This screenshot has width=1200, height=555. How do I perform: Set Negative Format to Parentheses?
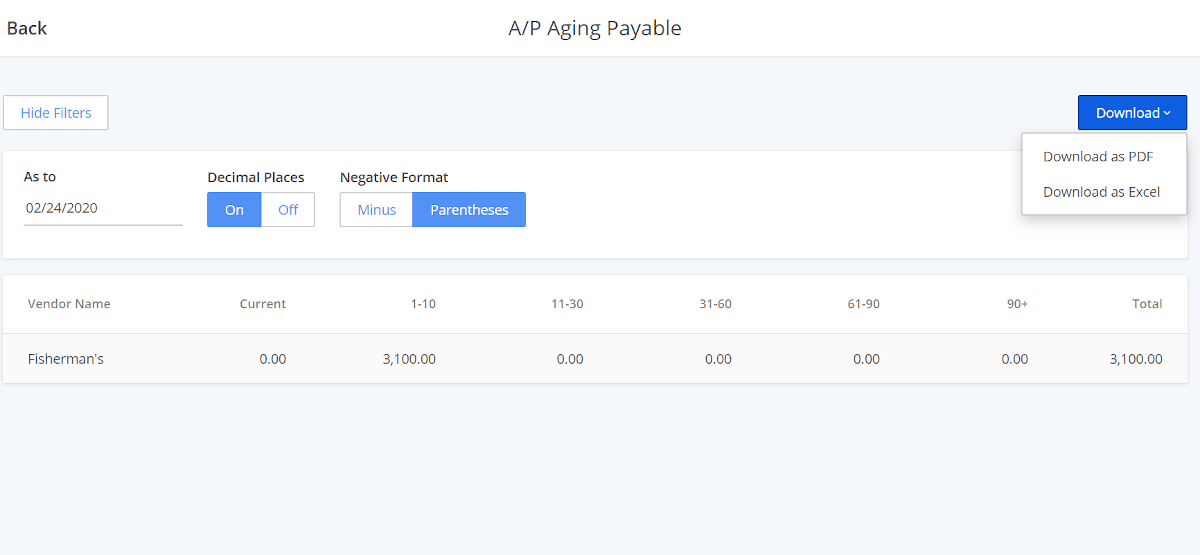pos(469,210)
